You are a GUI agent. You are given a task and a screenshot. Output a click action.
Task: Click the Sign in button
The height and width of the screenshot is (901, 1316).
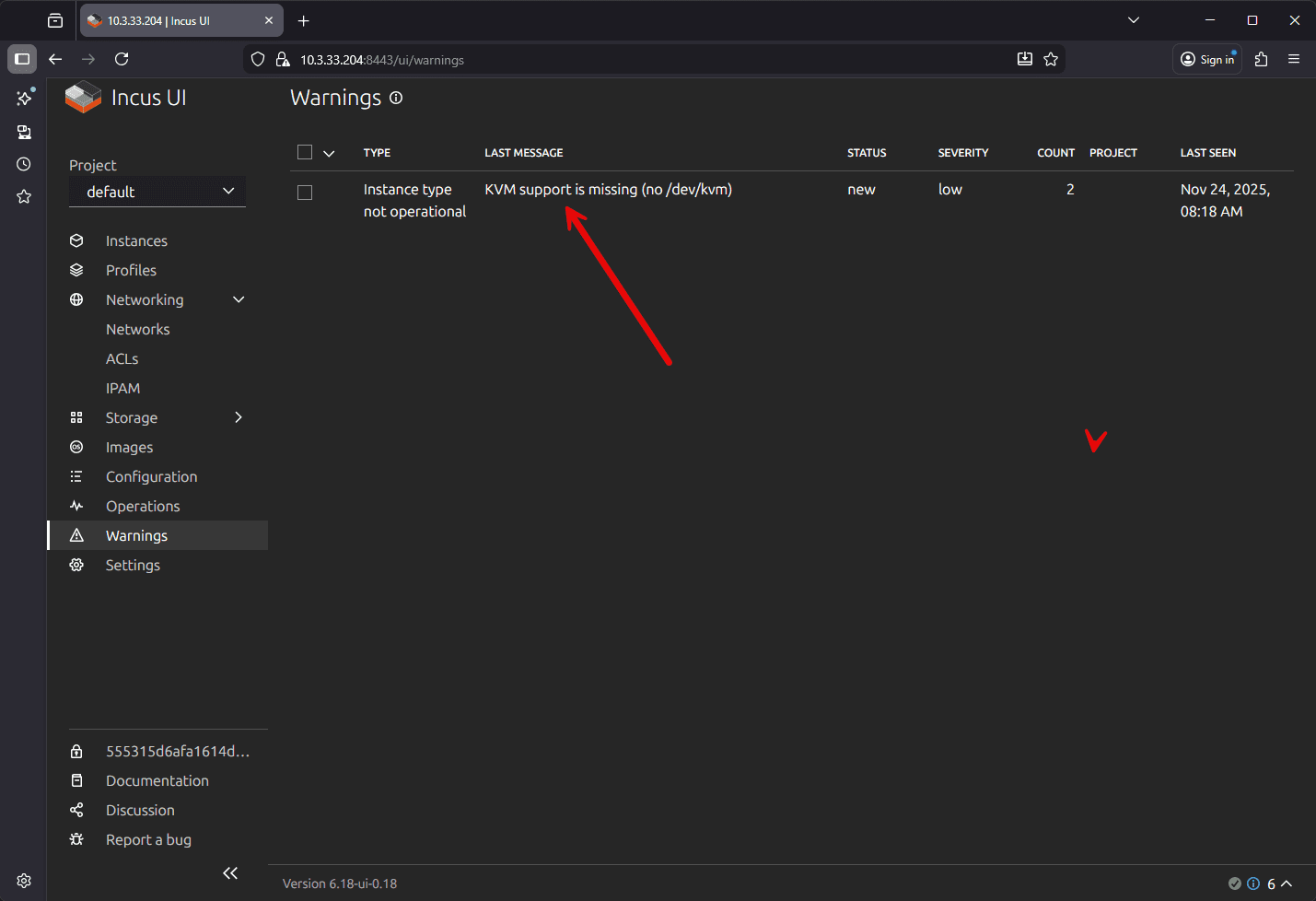tap(1206, 58)
